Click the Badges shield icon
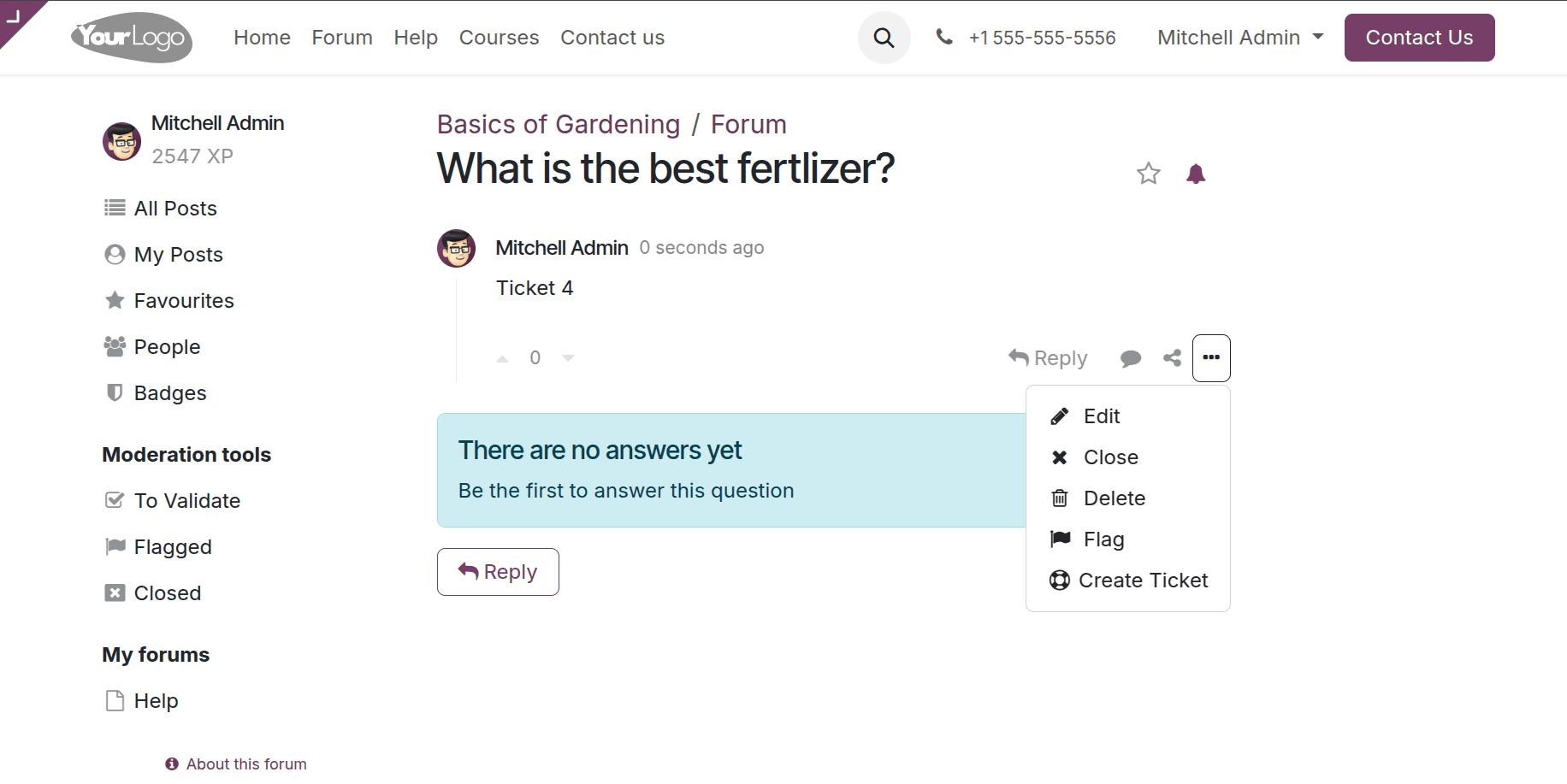The width and height of the screenshot is (1567, 784). 114,392
